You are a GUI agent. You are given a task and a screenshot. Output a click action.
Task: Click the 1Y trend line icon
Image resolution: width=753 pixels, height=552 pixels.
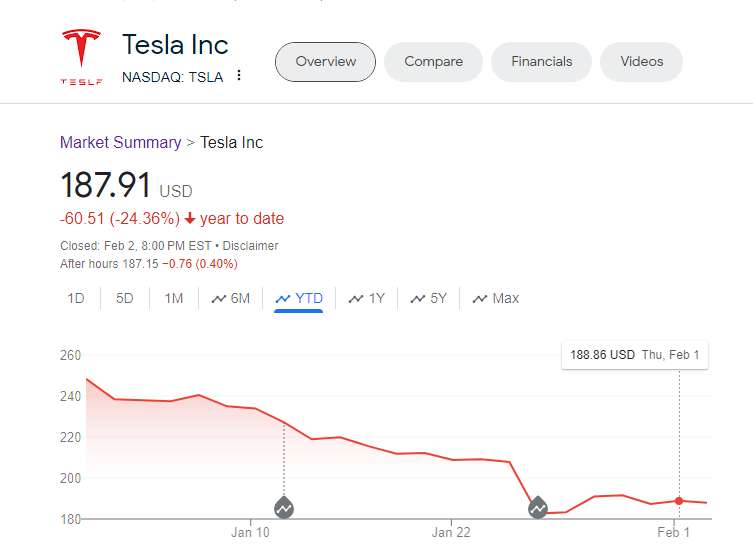[356, 298]
